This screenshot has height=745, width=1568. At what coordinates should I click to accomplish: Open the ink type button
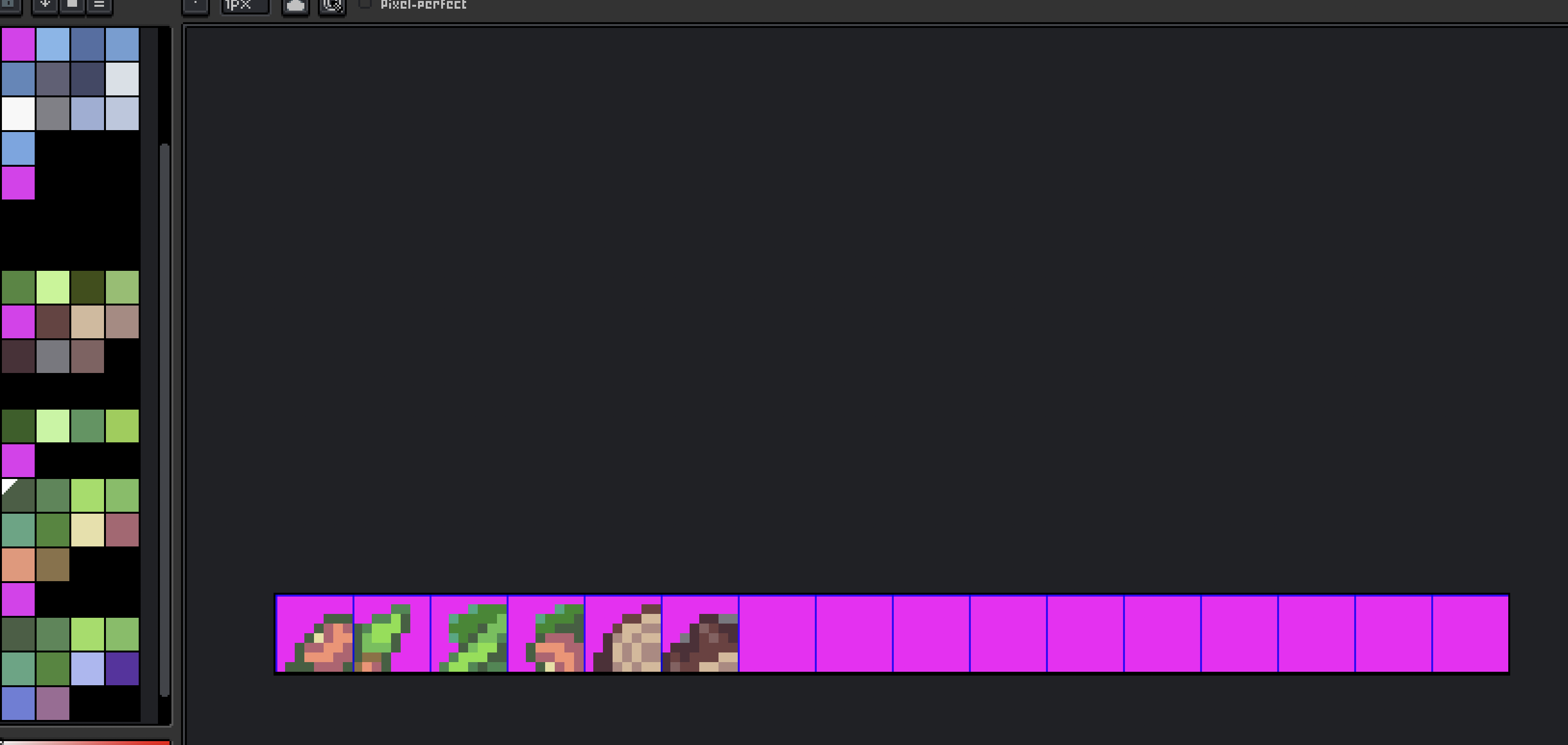[295, 6]
